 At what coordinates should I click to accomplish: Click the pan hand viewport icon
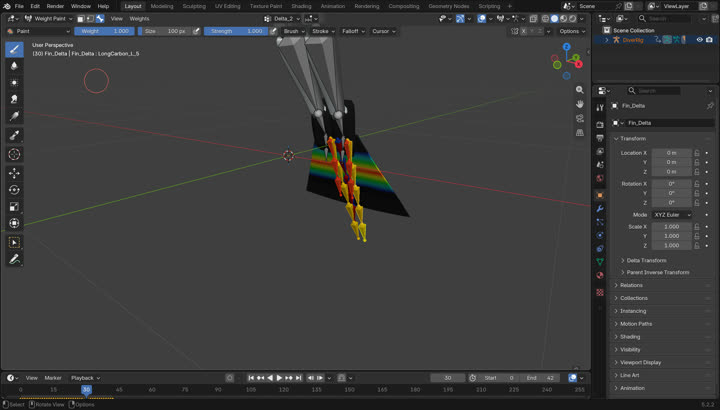click(579, 104)
